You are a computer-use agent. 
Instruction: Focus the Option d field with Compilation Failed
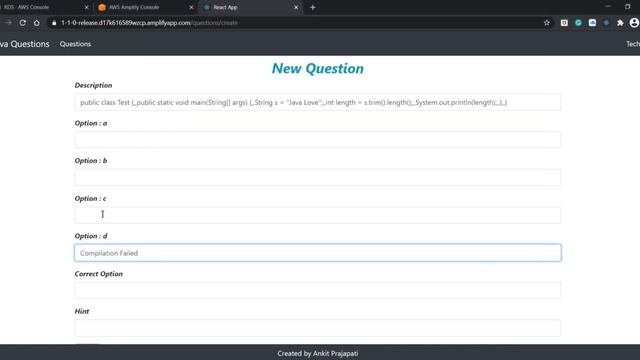click(x=318, y=253)
